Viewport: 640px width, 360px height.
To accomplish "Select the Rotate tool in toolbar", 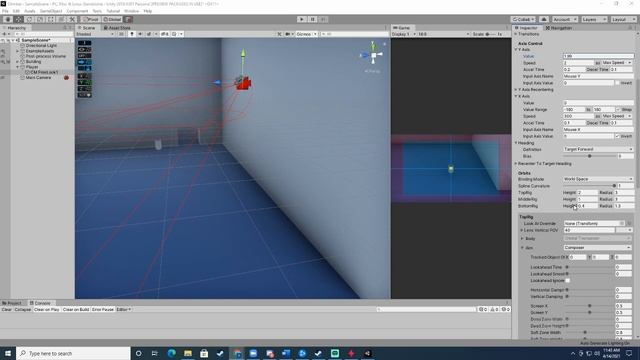I will tap(29, 19).
